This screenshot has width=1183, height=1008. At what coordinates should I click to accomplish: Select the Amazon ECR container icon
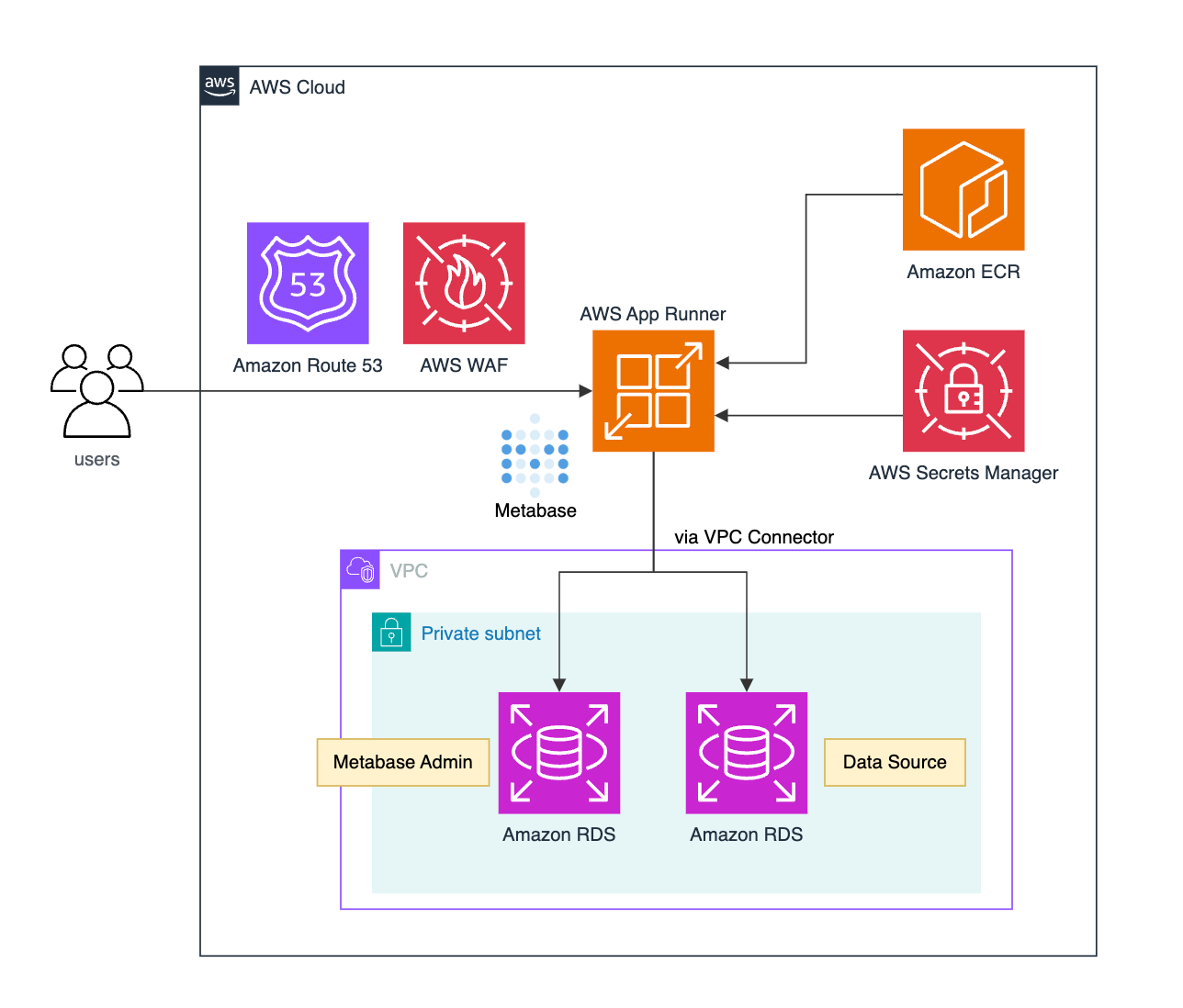coord(963,189)
